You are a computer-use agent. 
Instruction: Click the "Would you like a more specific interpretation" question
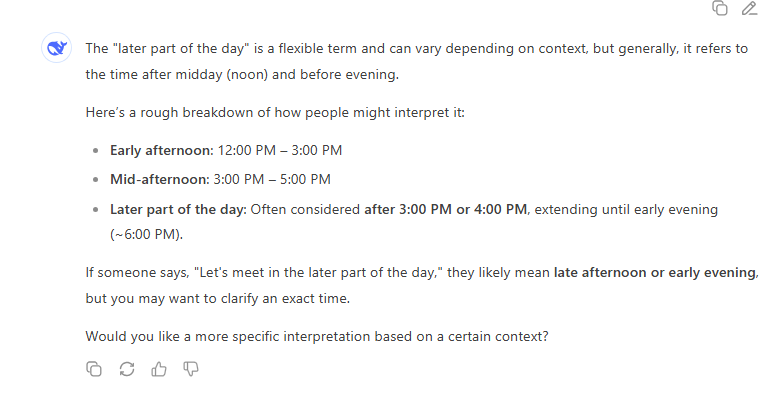click(x=316, y=336)
